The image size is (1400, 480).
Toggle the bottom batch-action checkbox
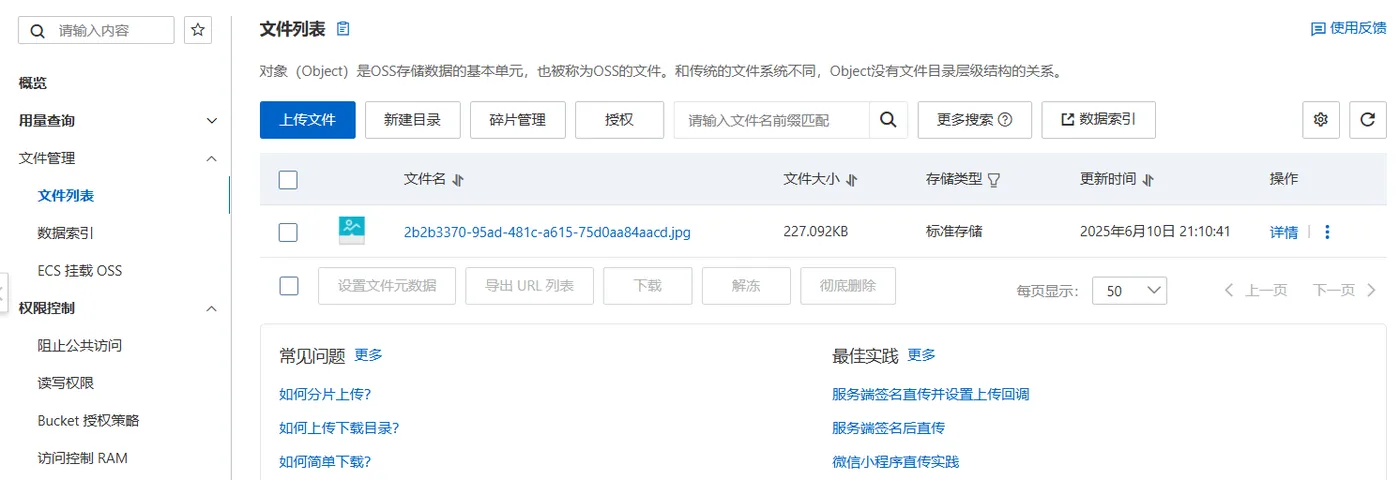pos(289,286)
